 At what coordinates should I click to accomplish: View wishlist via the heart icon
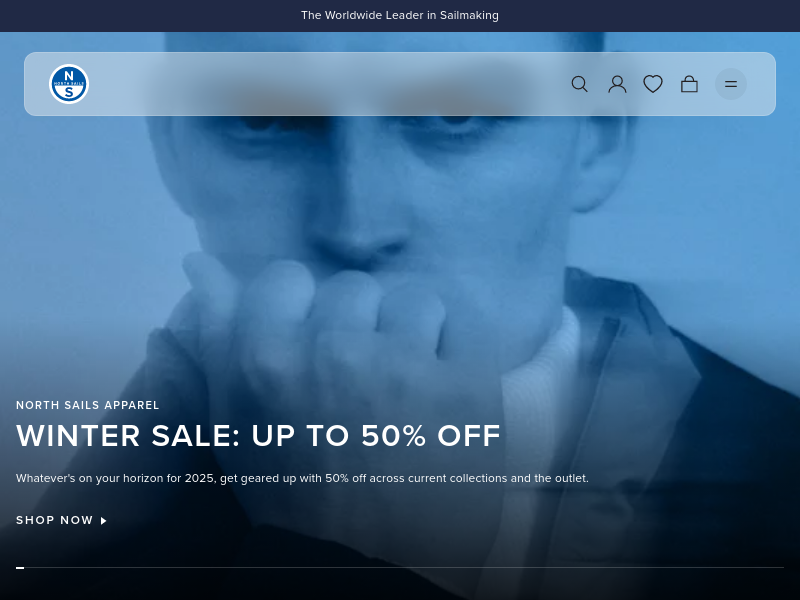pos(653,84)
